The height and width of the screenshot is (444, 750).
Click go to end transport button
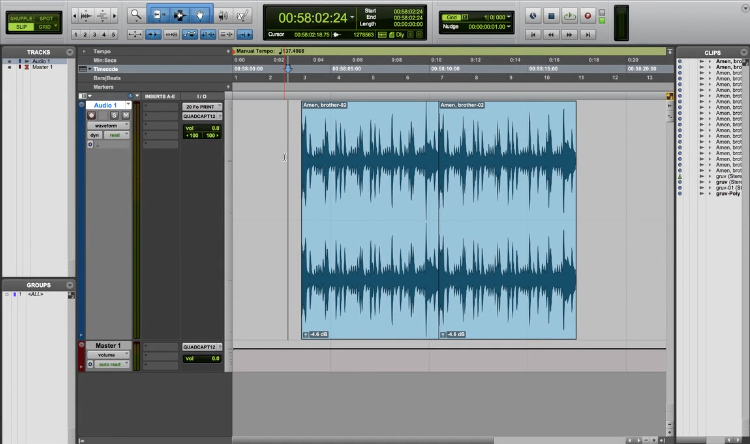click(588, 34)
